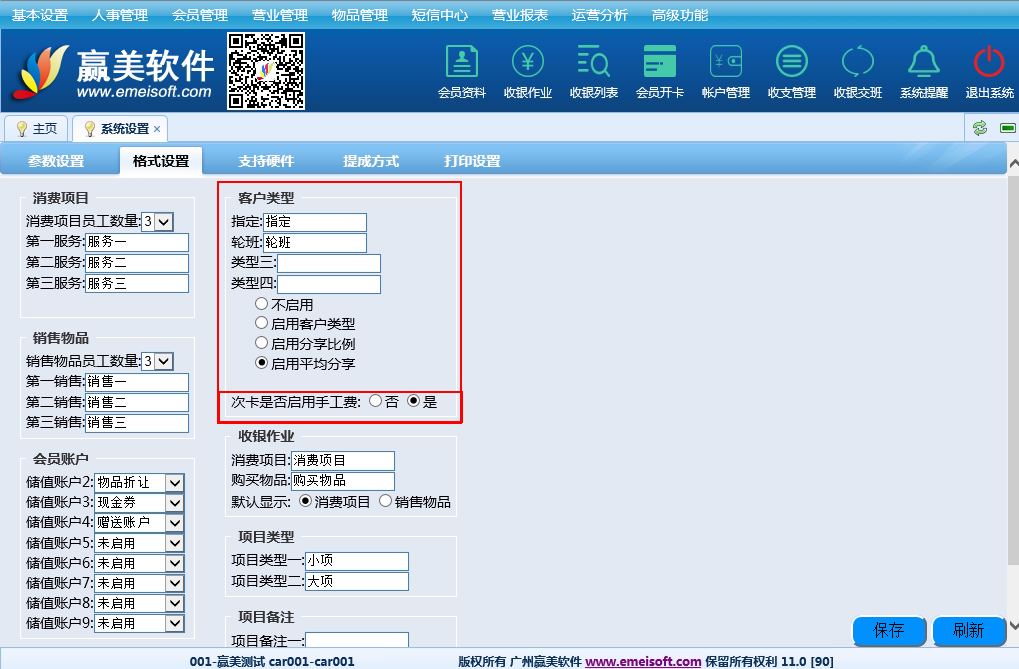Select the 不启用 radio option
Screen dimensions: 1019x669
pos(262,304)
